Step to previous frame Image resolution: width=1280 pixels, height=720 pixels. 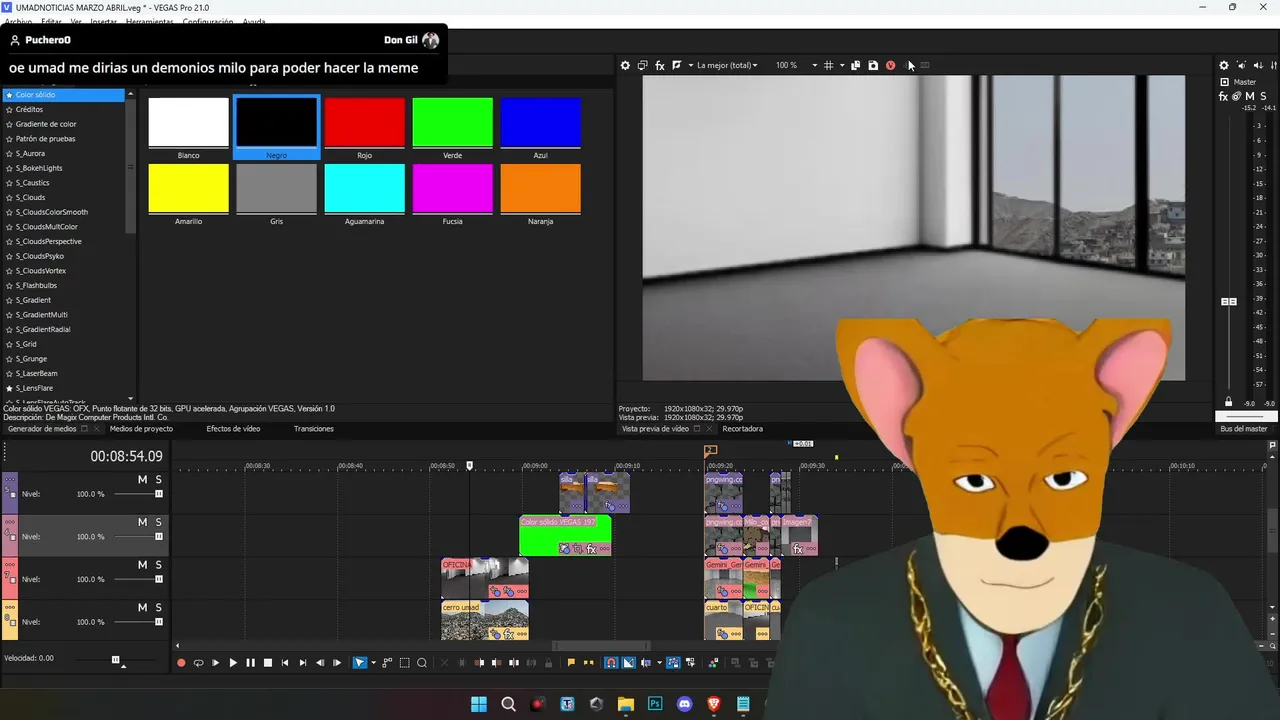tap(320, 662)
